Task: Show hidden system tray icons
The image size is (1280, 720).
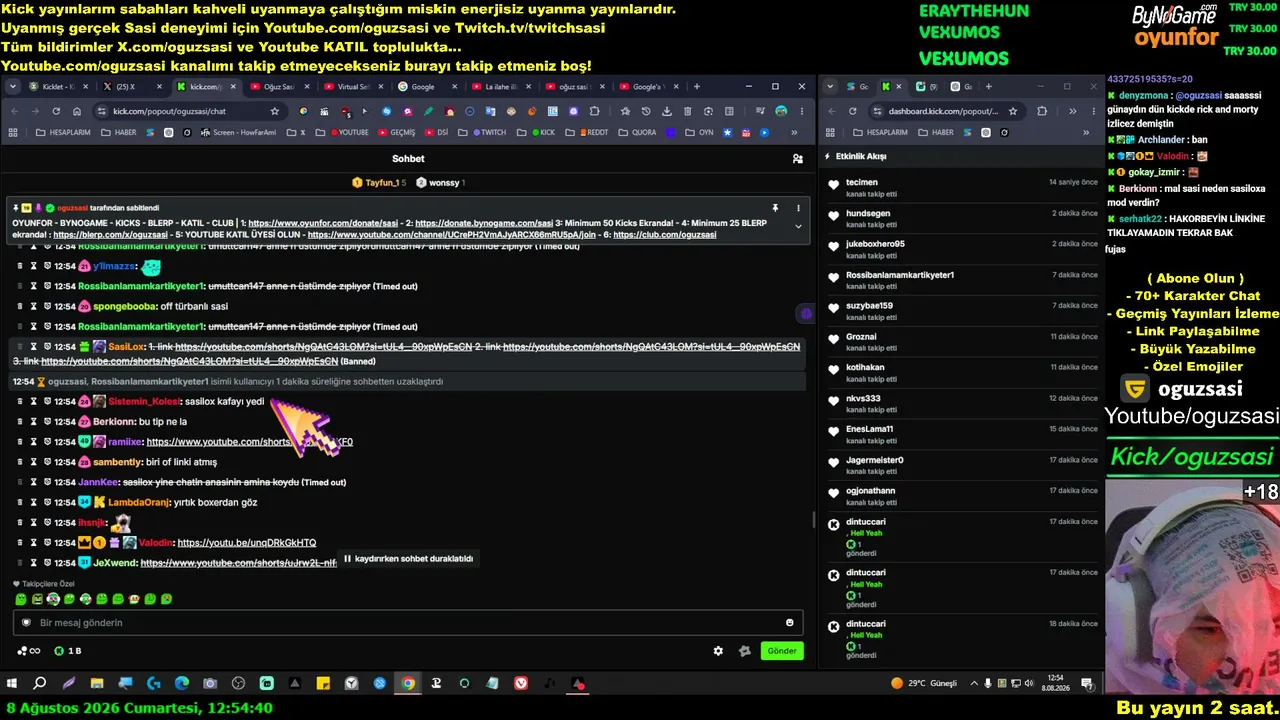Action: (x=972, y=683)
